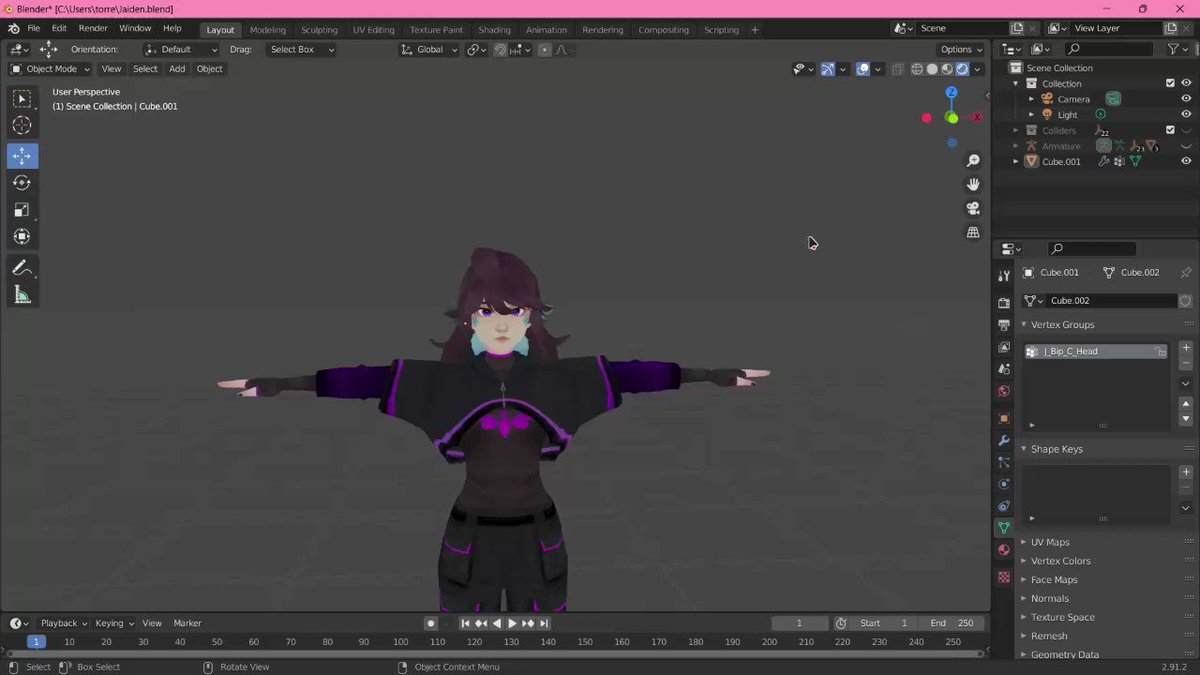
Task: Toggle snapping magnet icon
Action: 500,49
